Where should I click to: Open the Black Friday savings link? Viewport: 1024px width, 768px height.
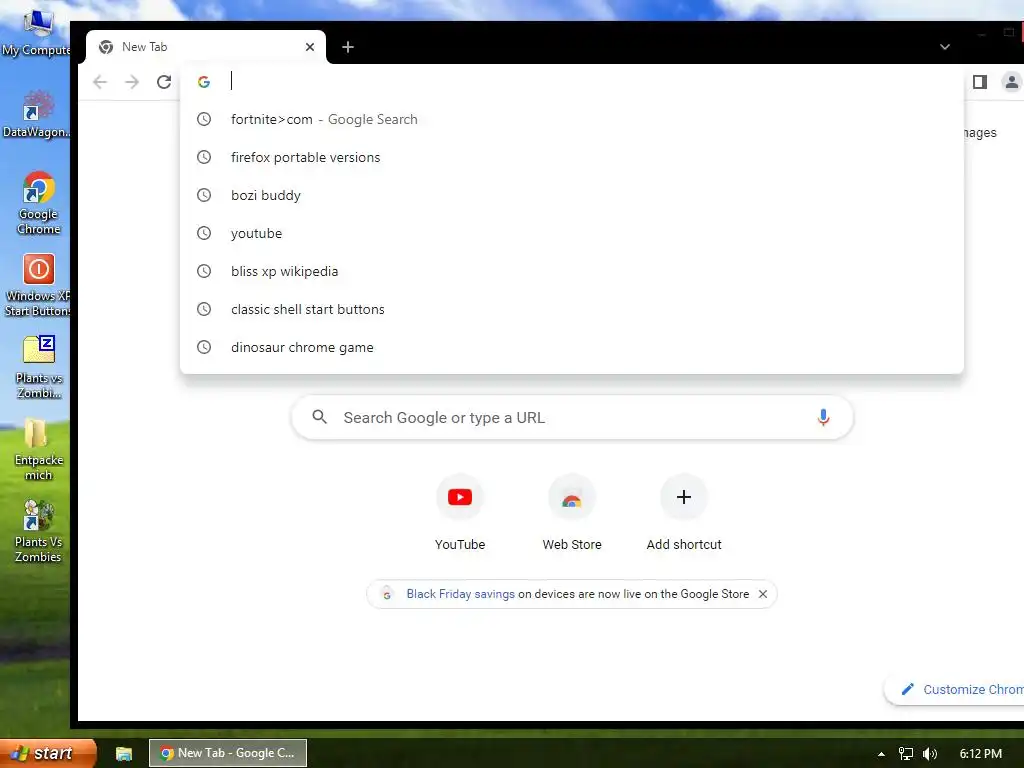click(460, 594)
